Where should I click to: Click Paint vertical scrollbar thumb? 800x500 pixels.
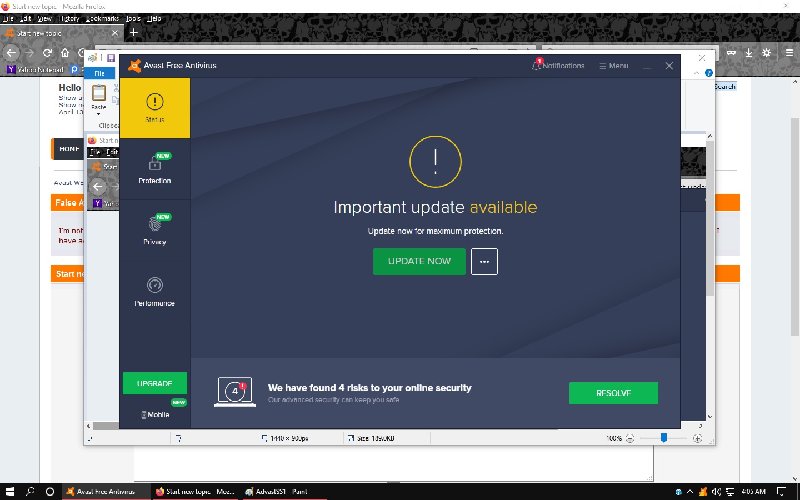pos(709,218)
